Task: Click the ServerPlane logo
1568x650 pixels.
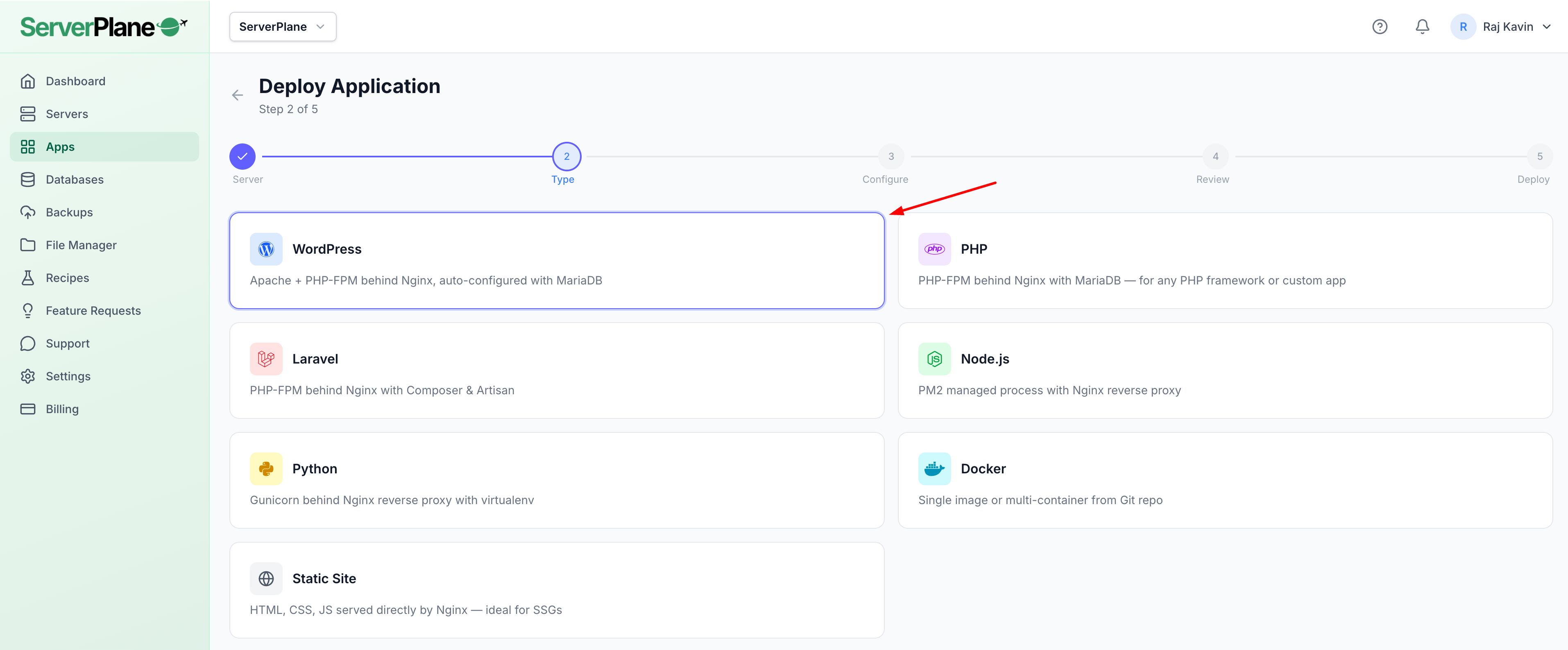Action: [104, 27]
